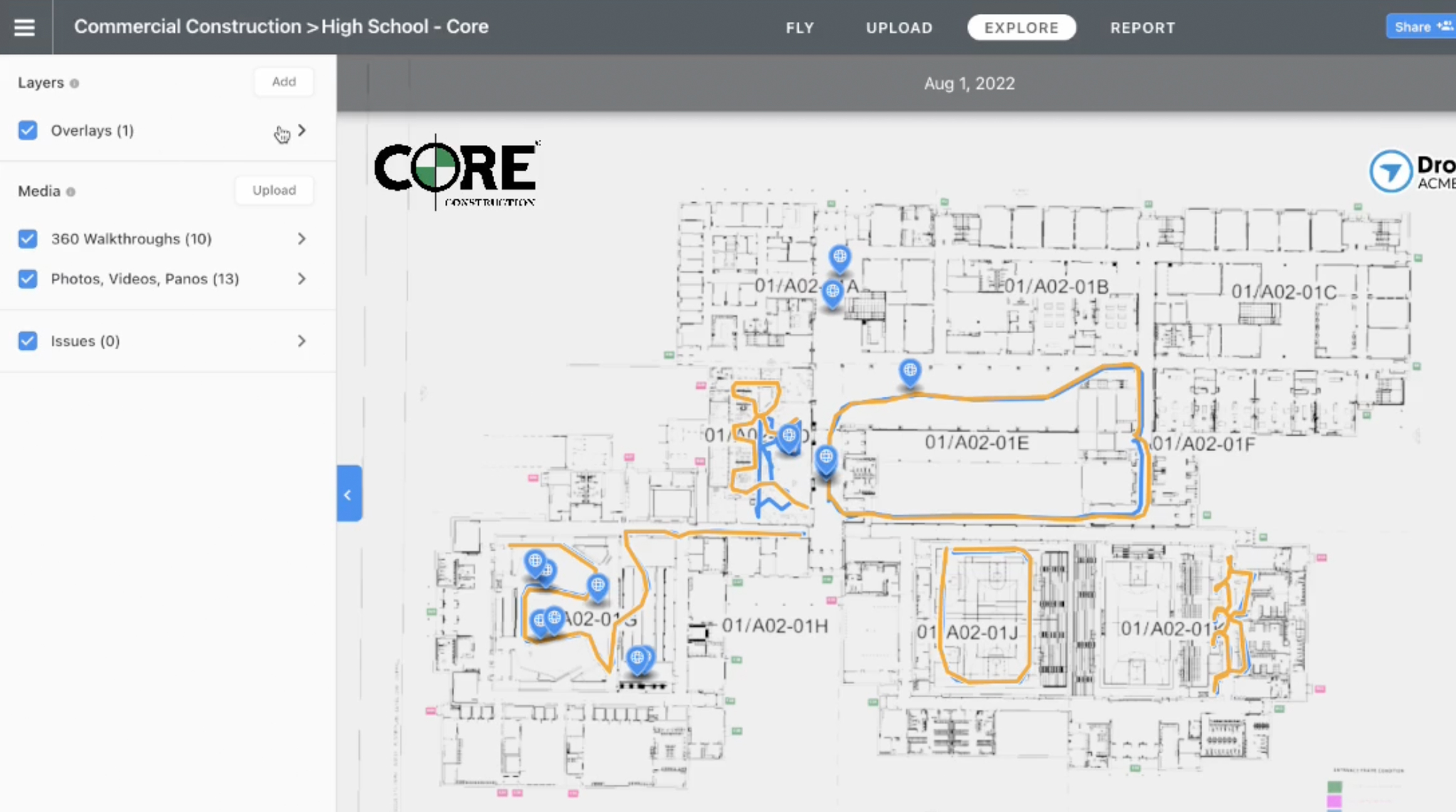The height and width of the screenshot is (812, 1456).
Task: Switch to the REPORT tab
Action: click(1143, 28)
